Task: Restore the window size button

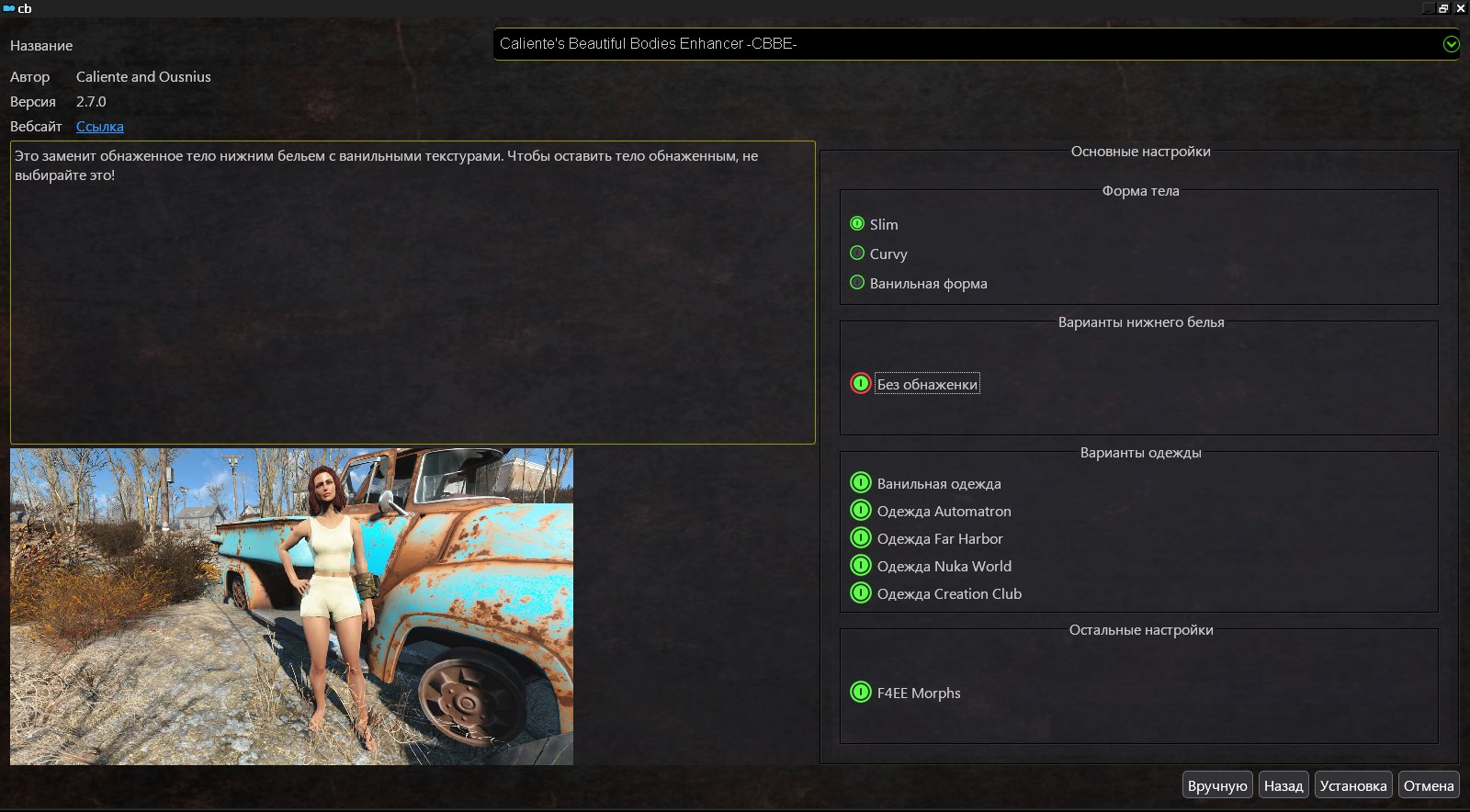Action: coord(1443,8)
